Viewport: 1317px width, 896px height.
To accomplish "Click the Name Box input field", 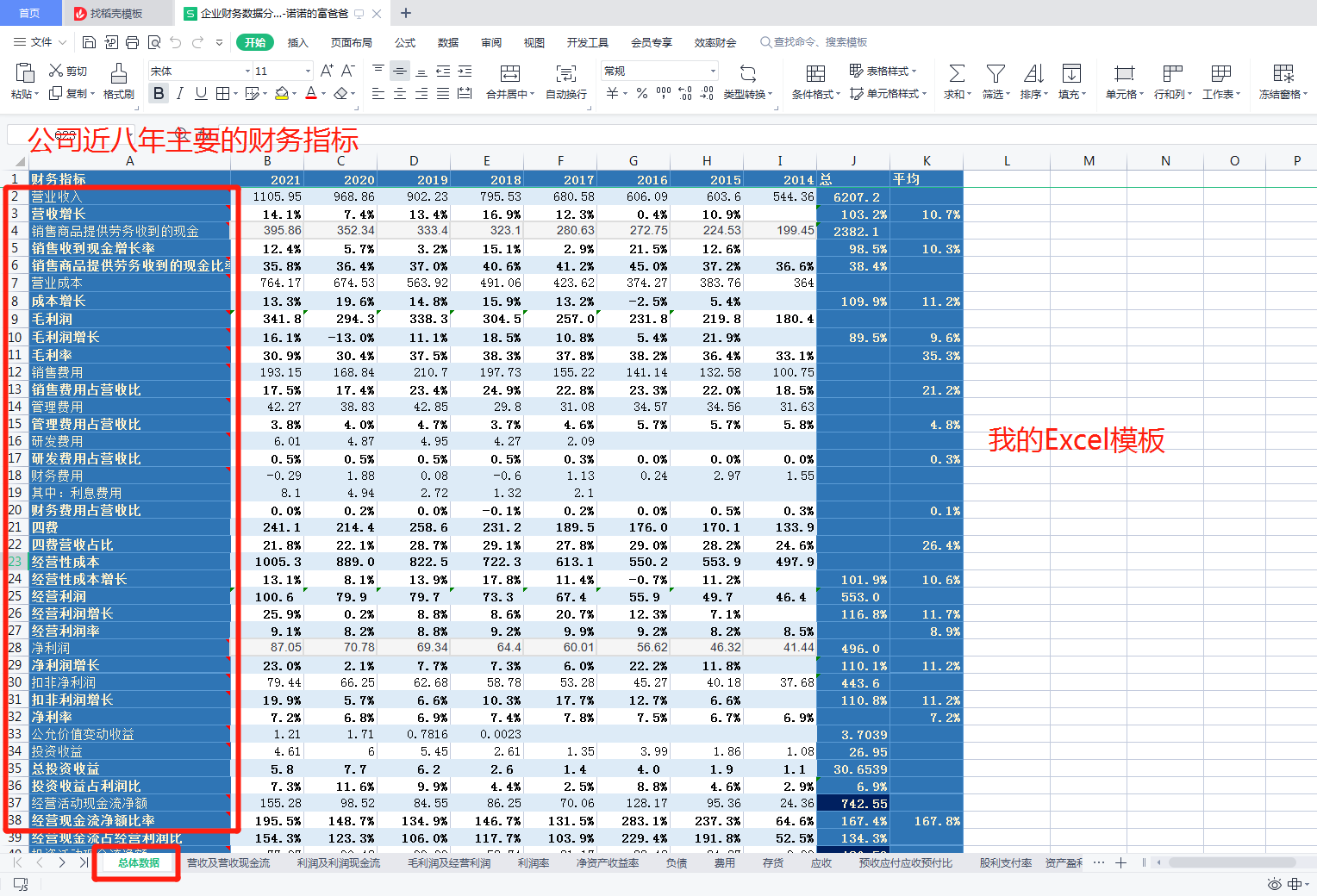I will point(60,134).
